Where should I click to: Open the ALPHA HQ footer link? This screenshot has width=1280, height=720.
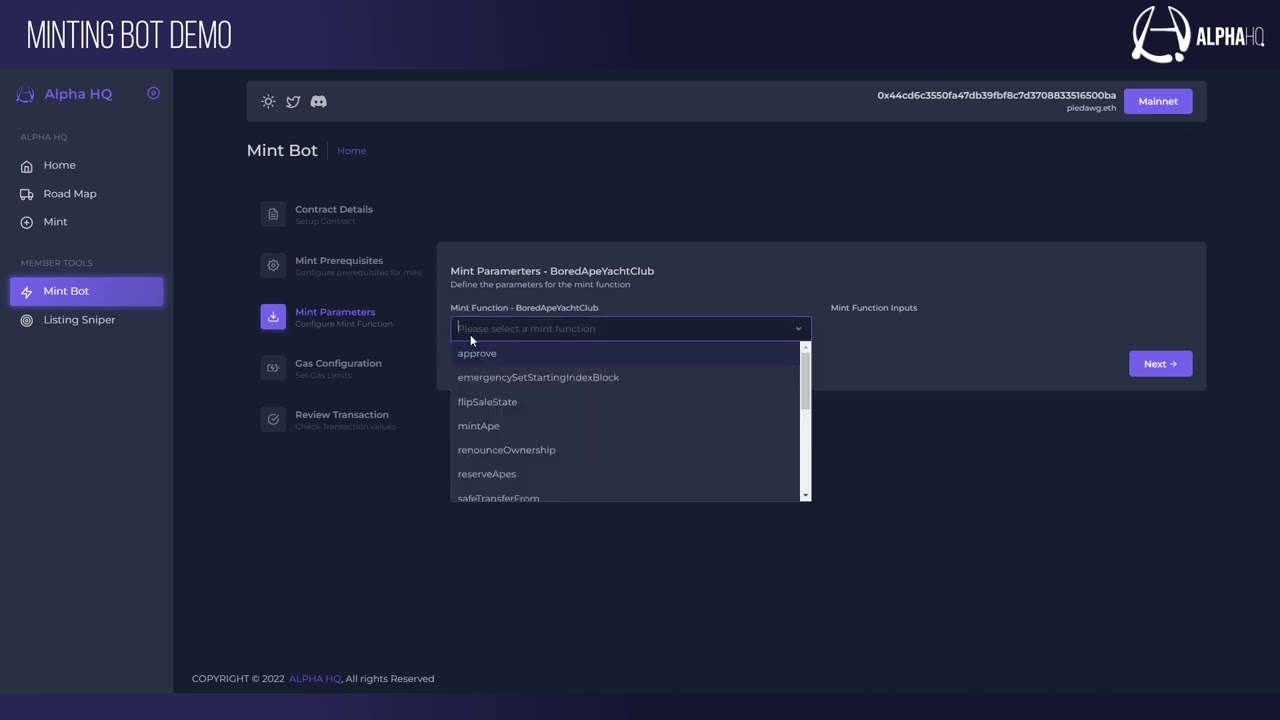click(x=315, y=679)
